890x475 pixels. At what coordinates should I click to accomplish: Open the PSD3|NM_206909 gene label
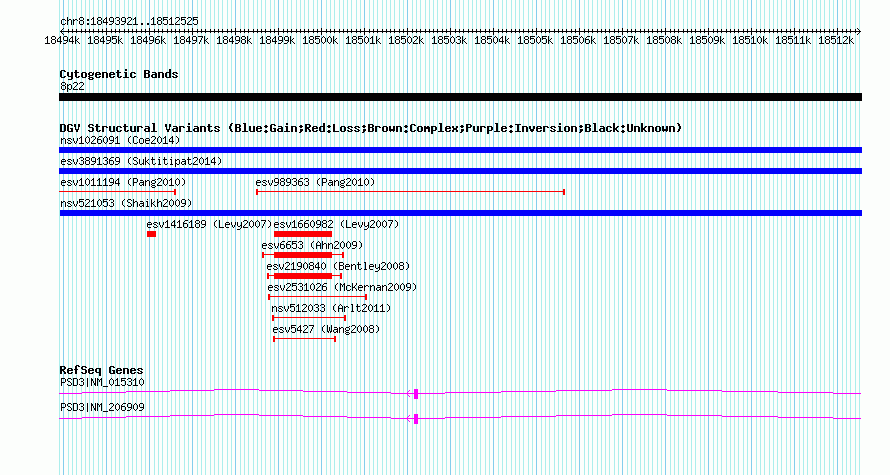coord(102,407)
